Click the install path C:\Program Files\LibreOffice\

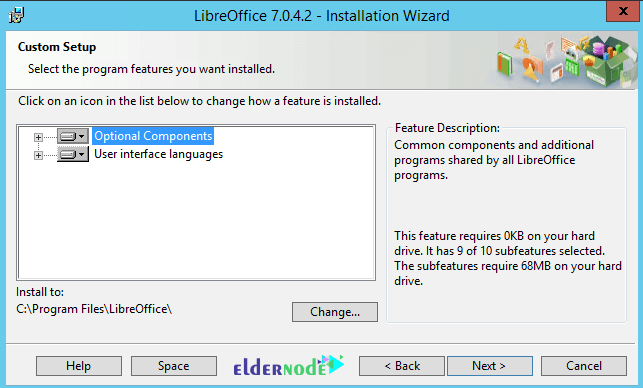tap(94, 309)
